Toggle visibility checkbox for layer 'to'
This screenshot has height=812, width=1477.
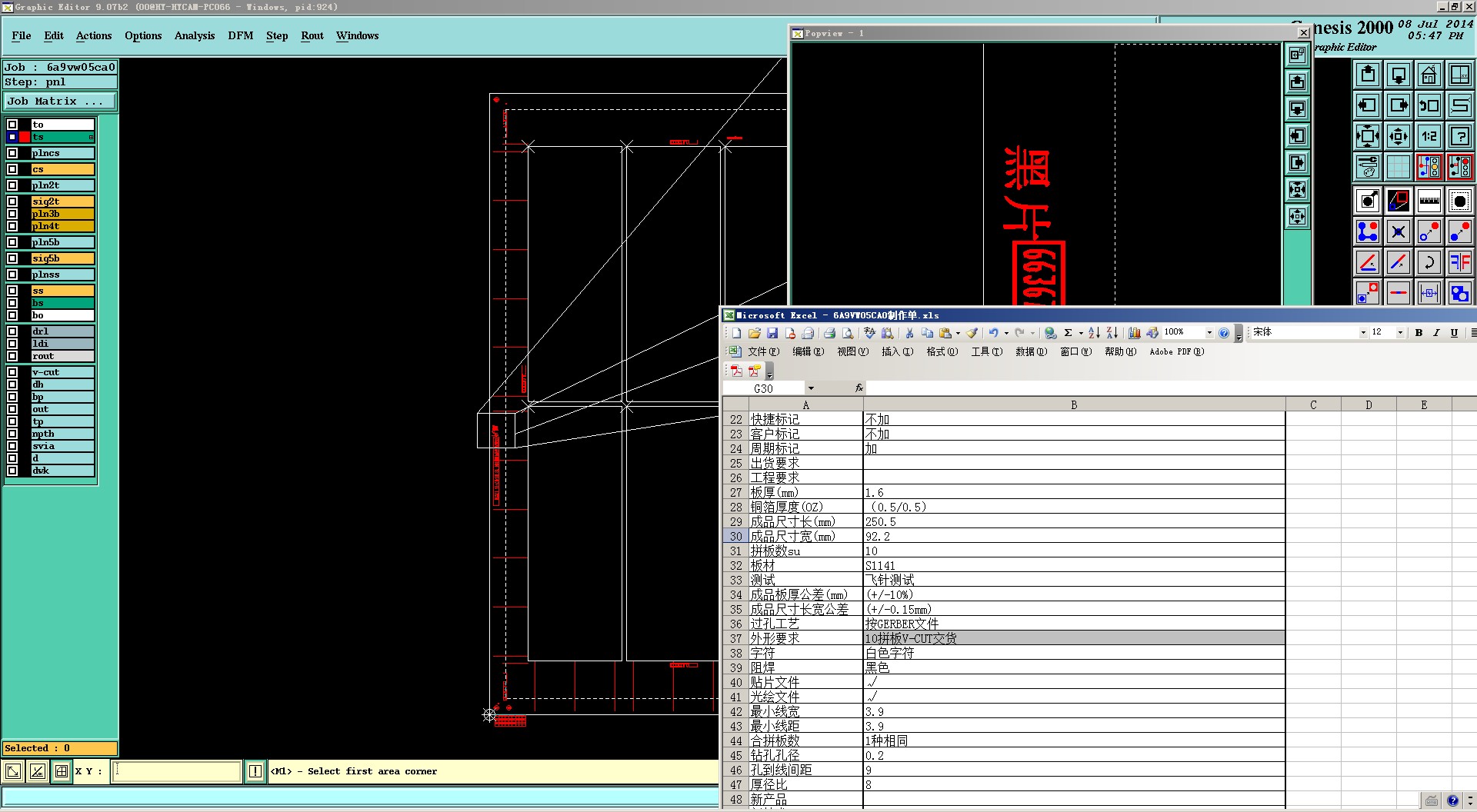[x=12, y=125]
